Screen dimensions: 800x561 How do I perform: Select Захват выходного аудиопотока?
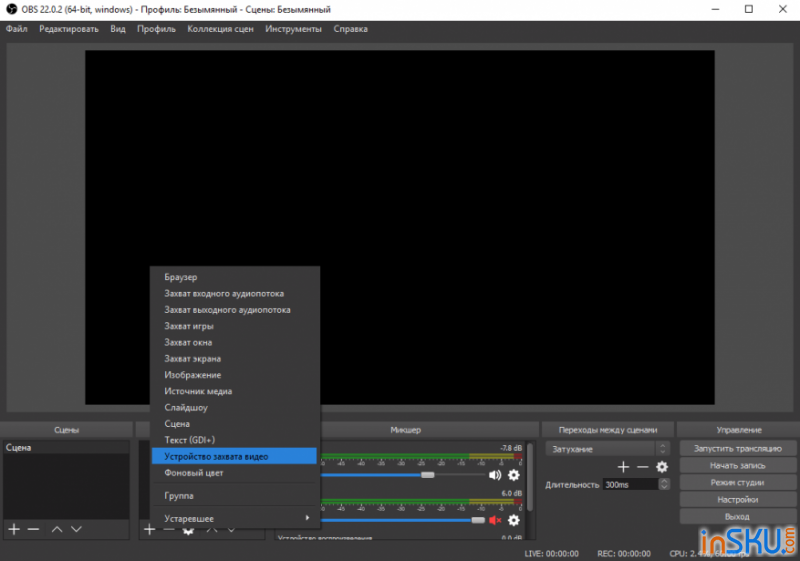click(234, 310)
